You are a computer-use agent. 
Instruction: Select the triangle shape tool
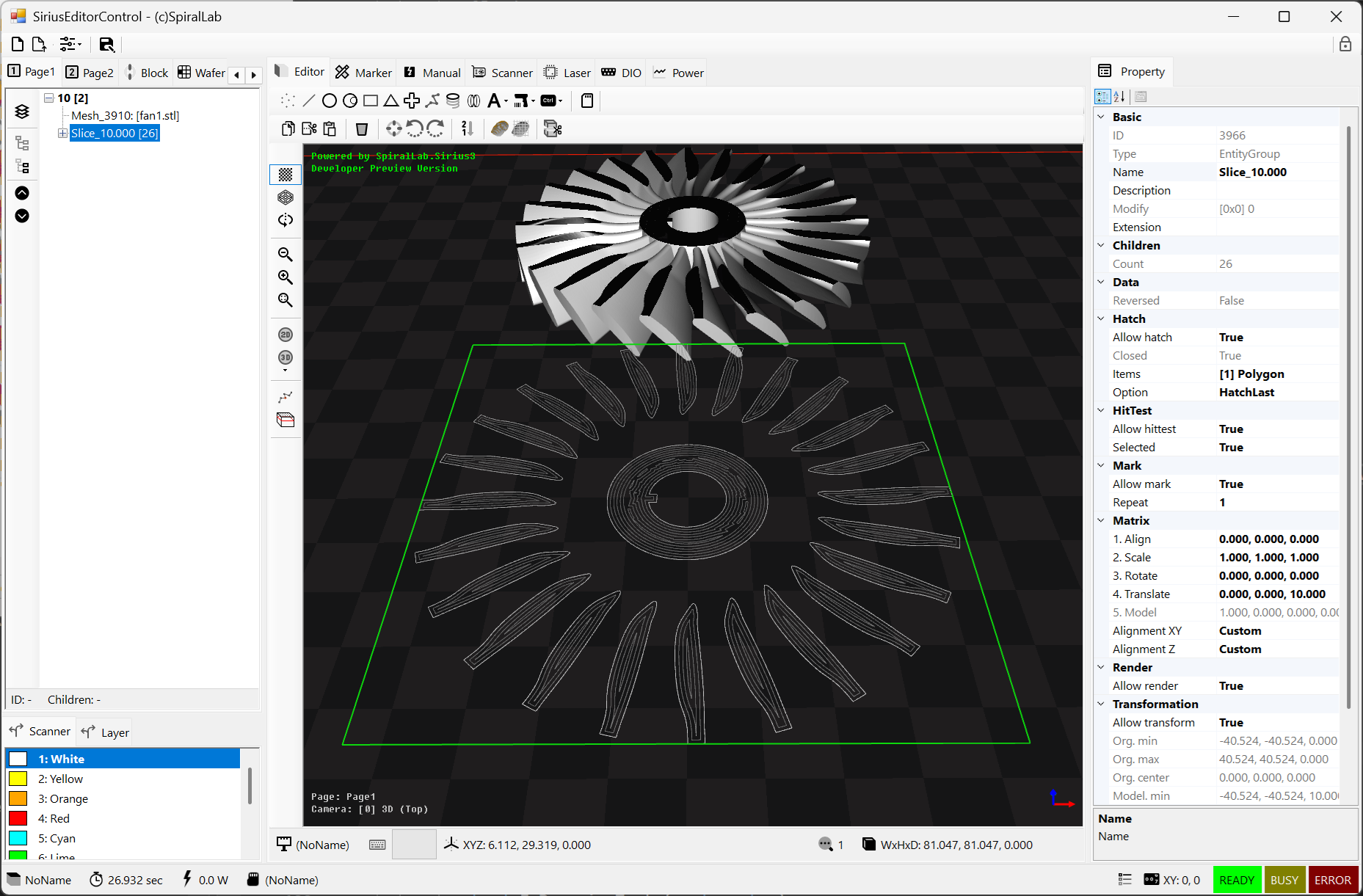pyautogui.click(x=391, y=101)
